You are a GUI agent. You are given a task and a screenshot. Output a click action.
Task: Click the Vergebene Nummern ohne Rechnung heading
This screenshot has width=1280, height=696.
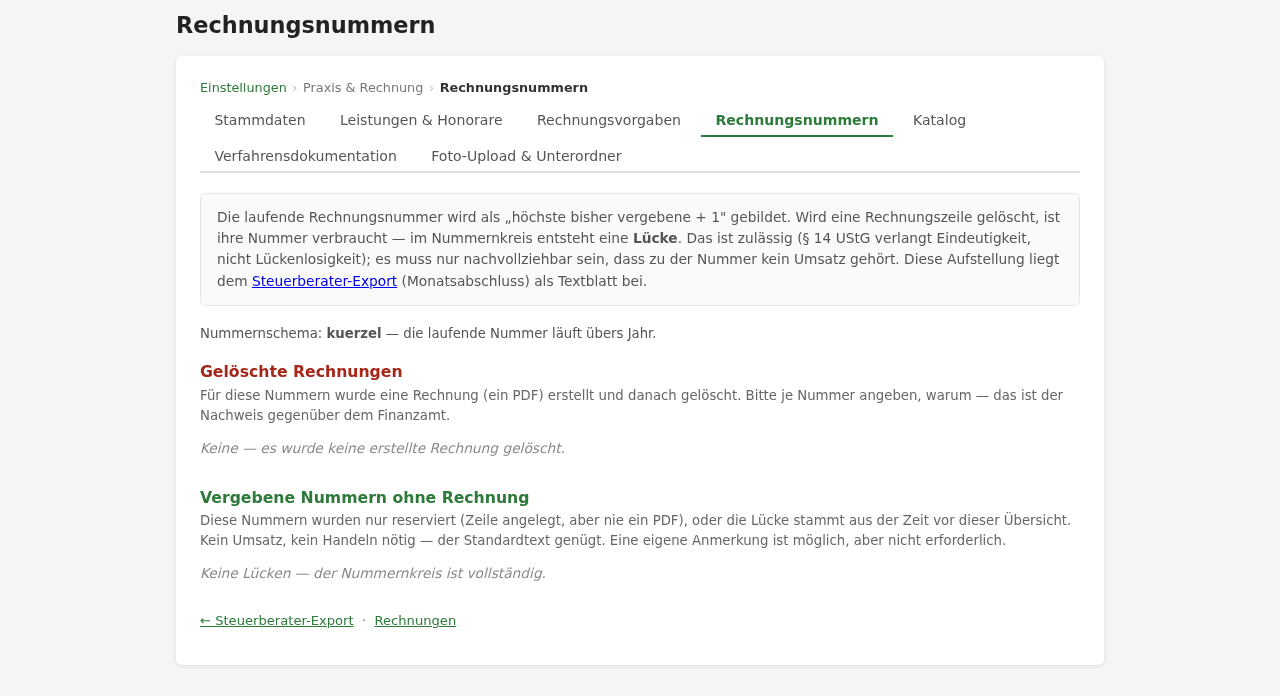[364, 498]
